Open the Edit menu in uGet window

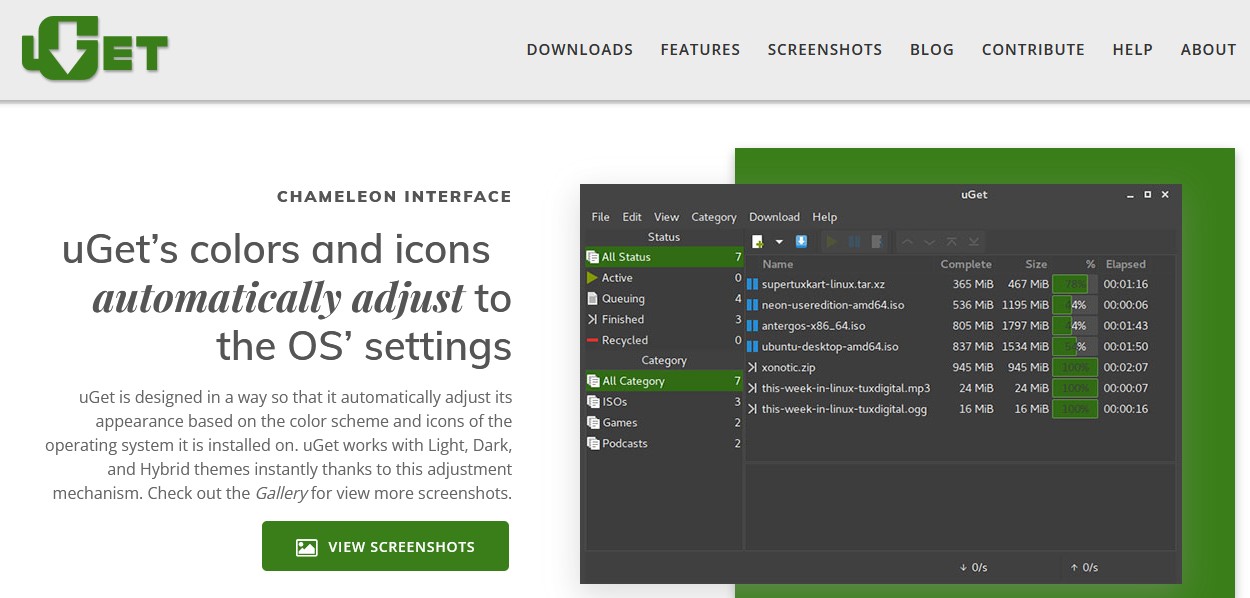click(x=632, y=217)
